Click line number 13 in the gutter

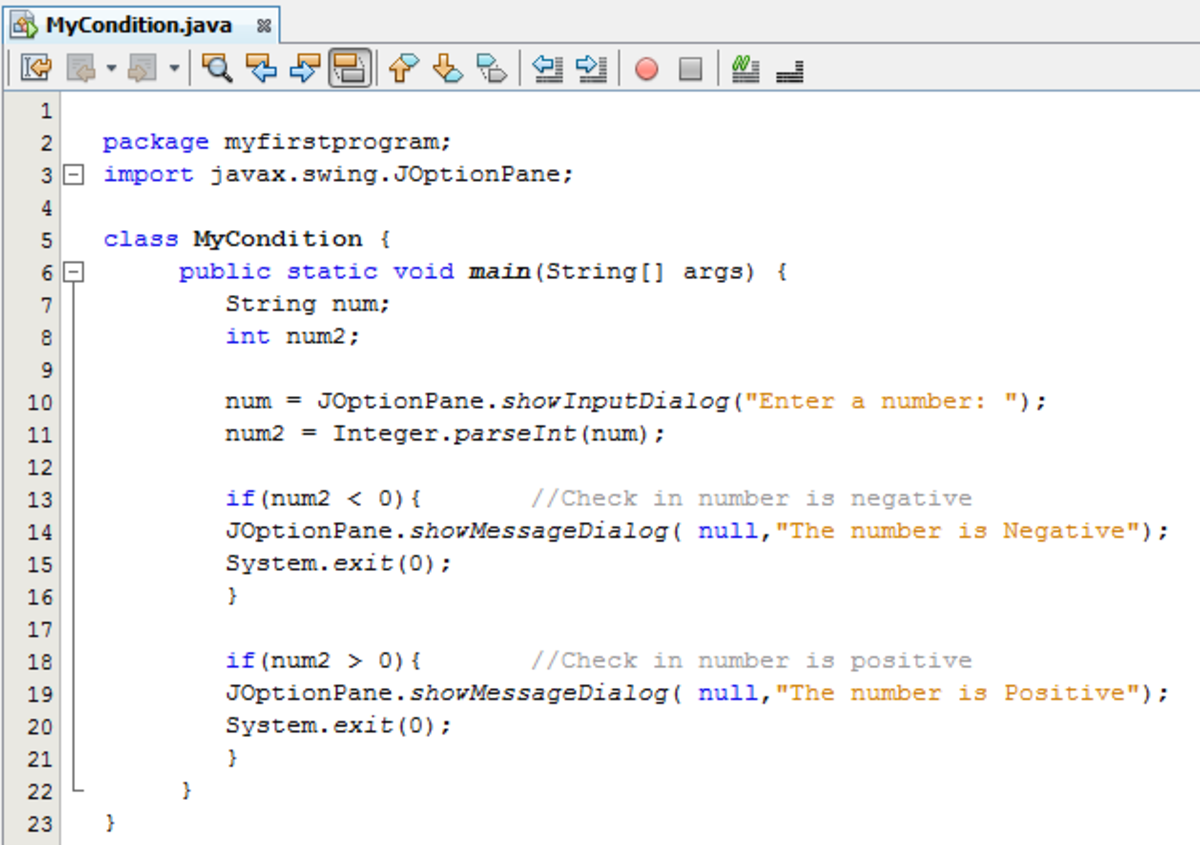pyautogui.click(x=38, y=498)
